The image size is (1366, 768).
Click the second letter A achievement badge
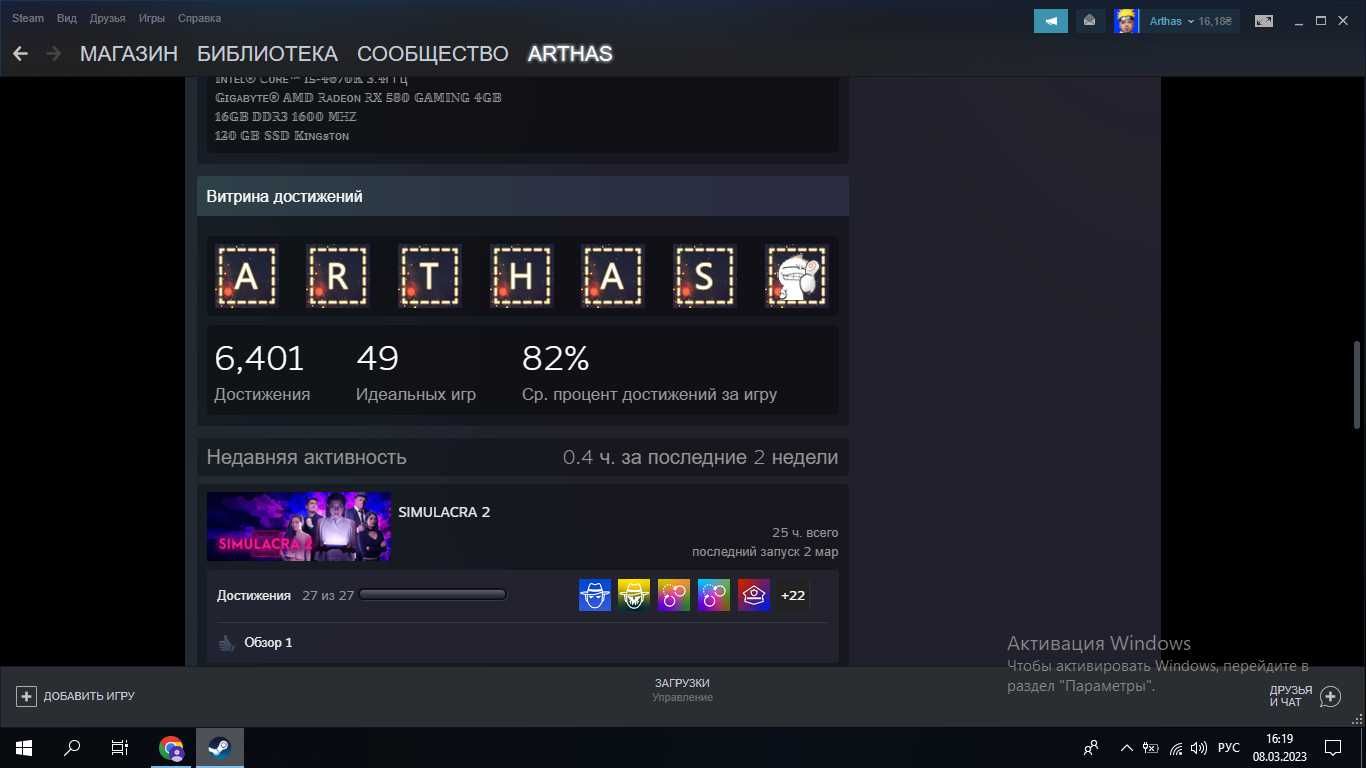(x=612, y=276)
